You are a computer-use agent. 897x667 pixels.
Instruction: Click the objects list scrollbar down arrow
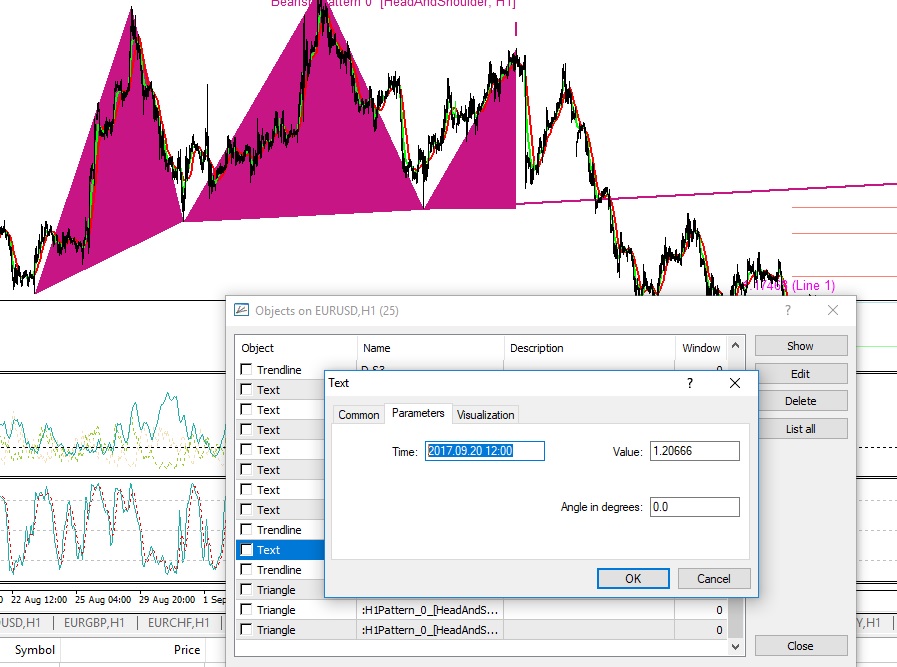coord(736,647)
